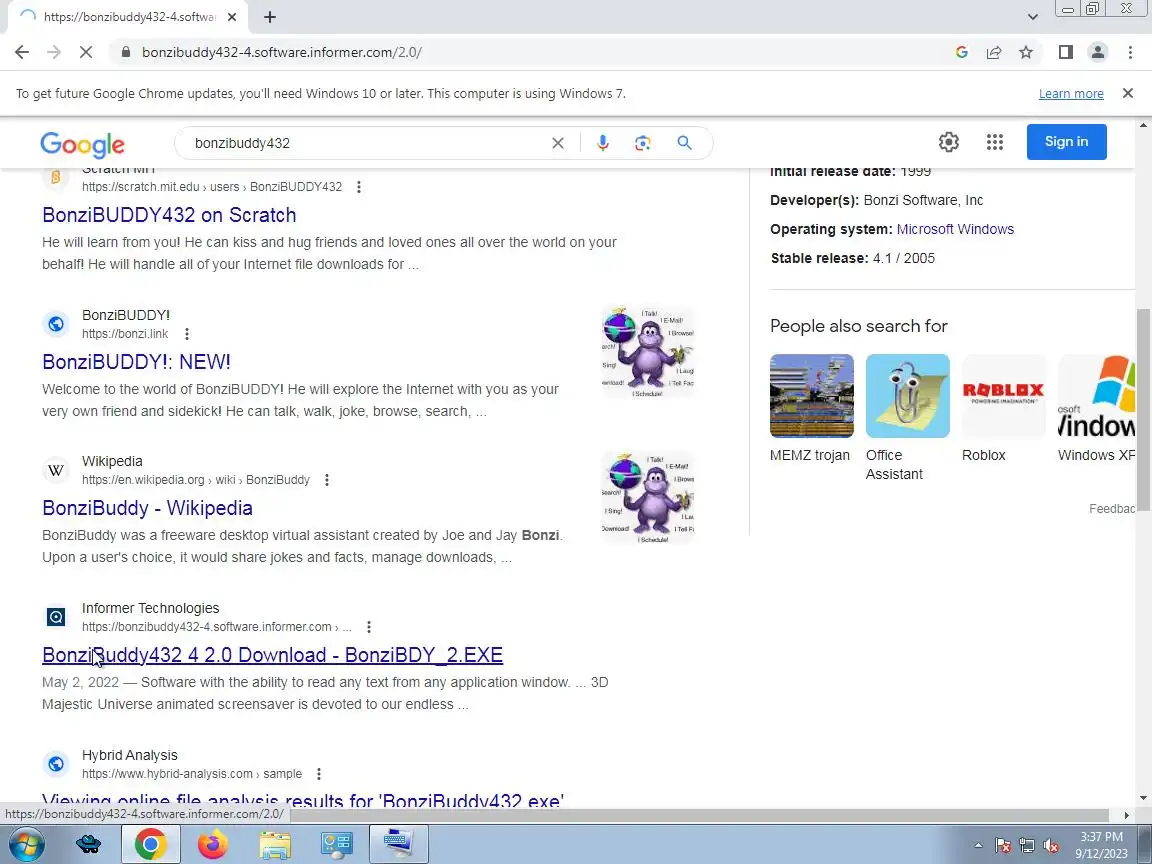The width and height of the screenshot is (1152, 864).
Task: Open the Chrome profile avatar
Action: (x=1098, y=52)
